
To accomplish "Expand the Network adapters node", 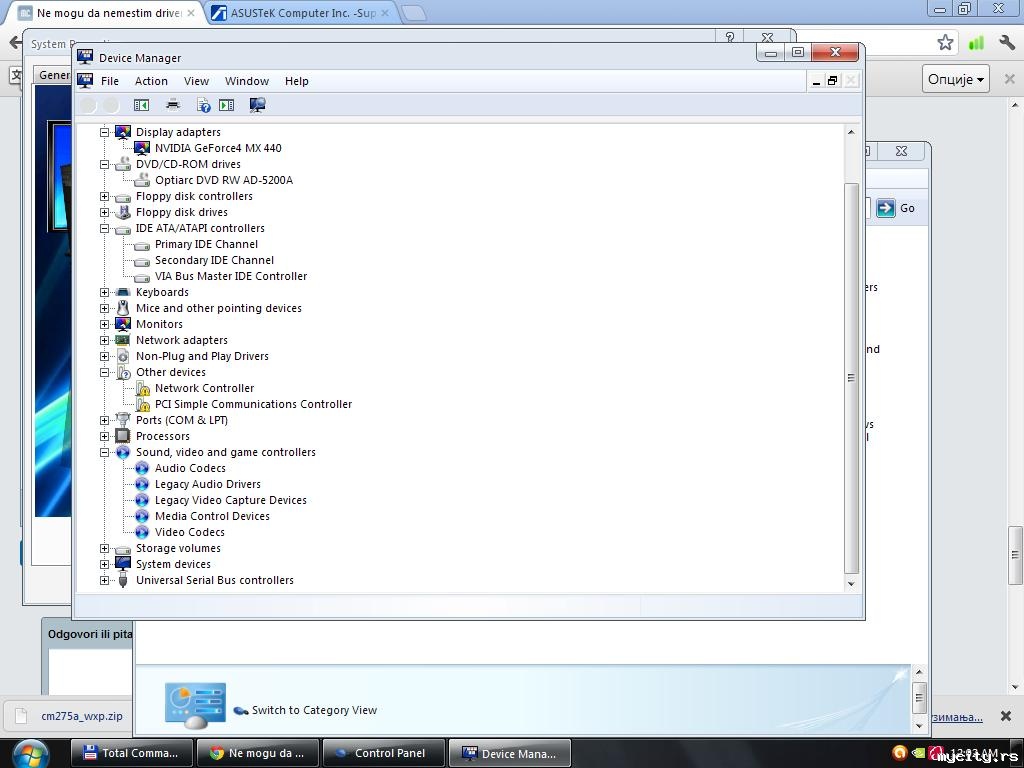I will coord(104,340).
